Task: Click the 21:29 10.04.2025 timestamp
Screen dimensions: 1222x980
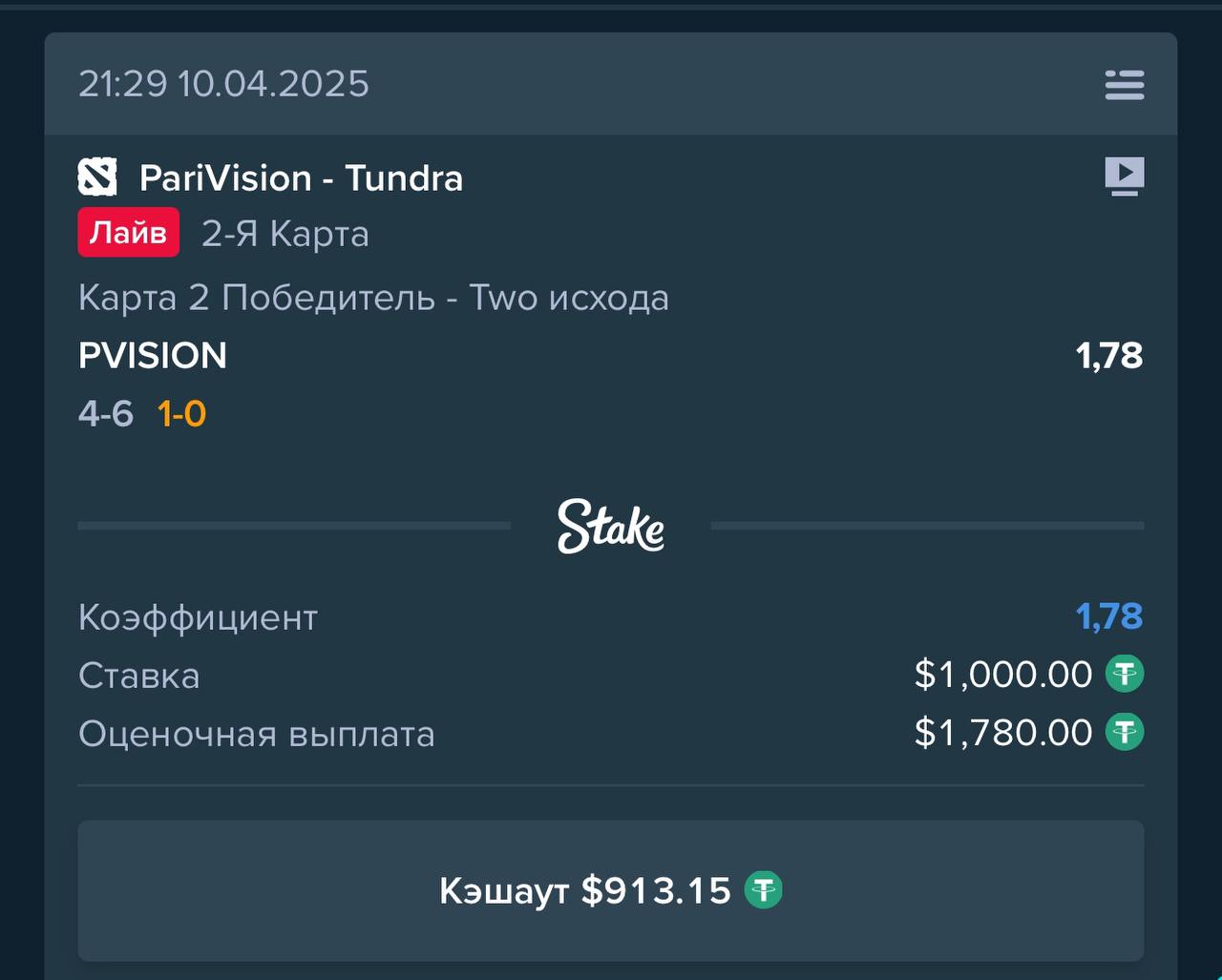Action: [x=223, y=84]
